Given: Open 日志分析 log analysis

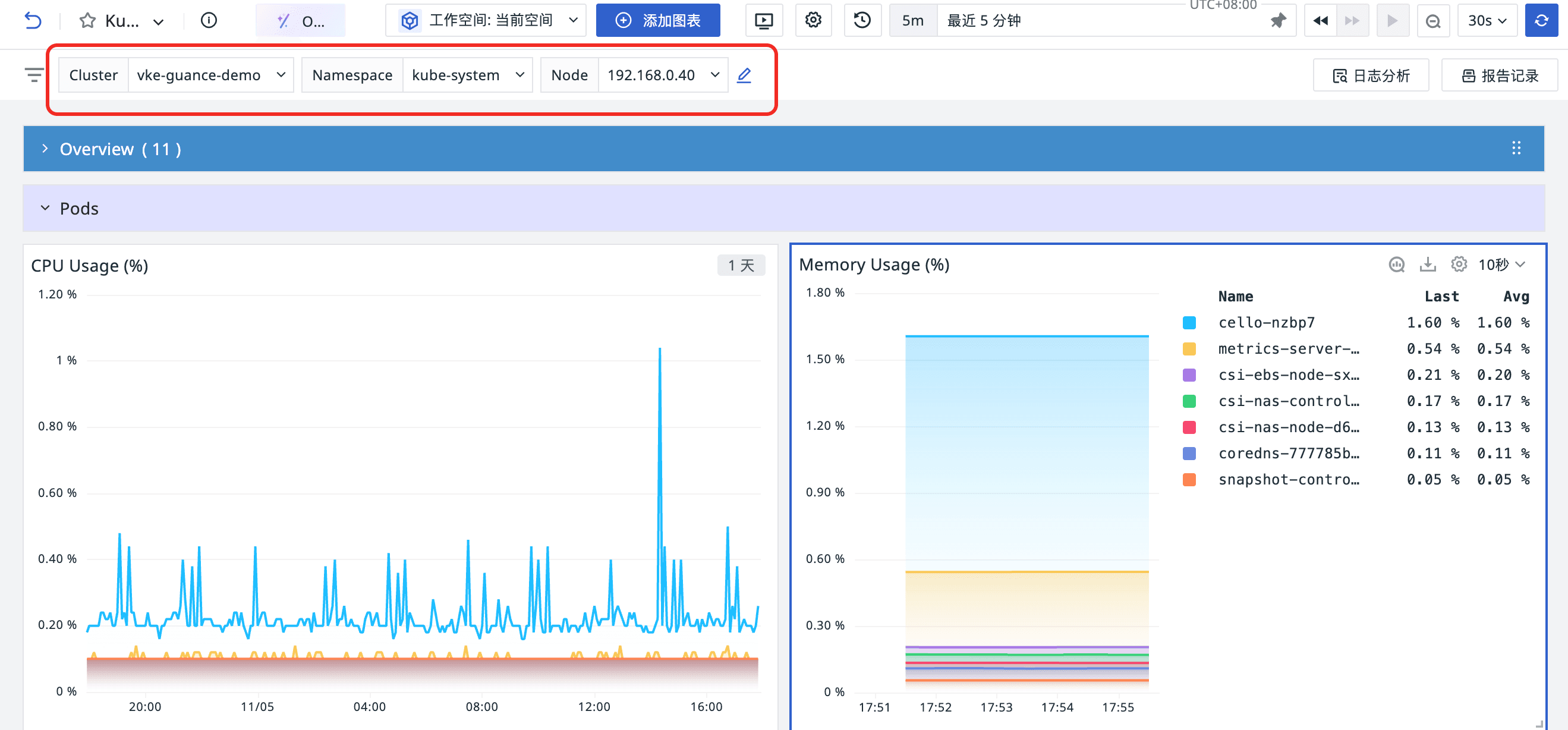Looking at the screenshot, I should [x=1370, y=75].
